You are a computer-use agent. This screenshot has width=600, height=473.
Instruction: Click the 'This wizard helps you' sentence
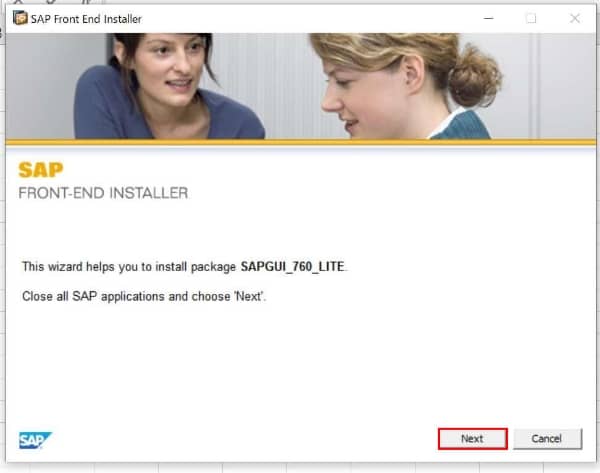[x=130, y=267]
